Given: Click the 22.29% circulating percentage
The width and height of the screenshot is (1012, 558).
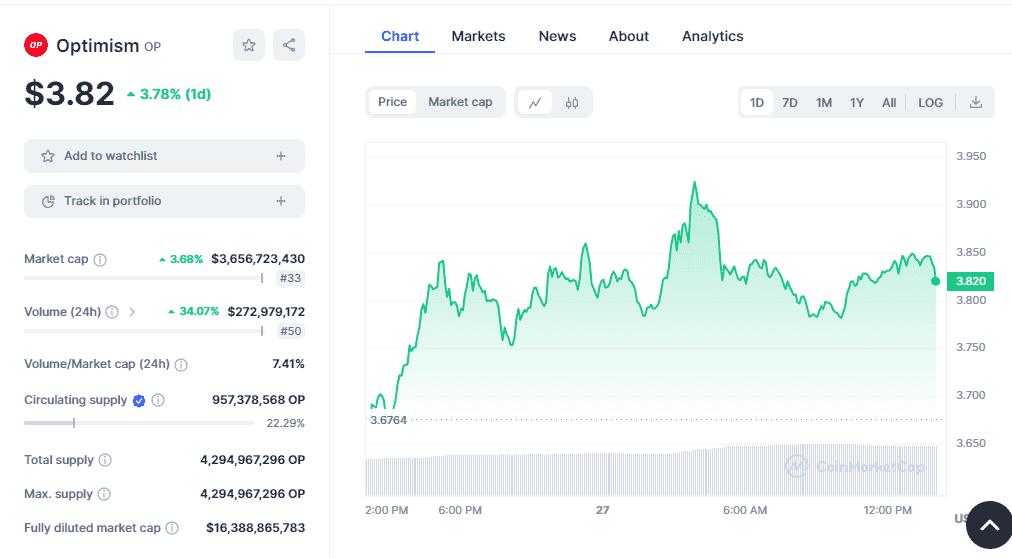Looking at the screenshot, I should (x=285, y=424).
